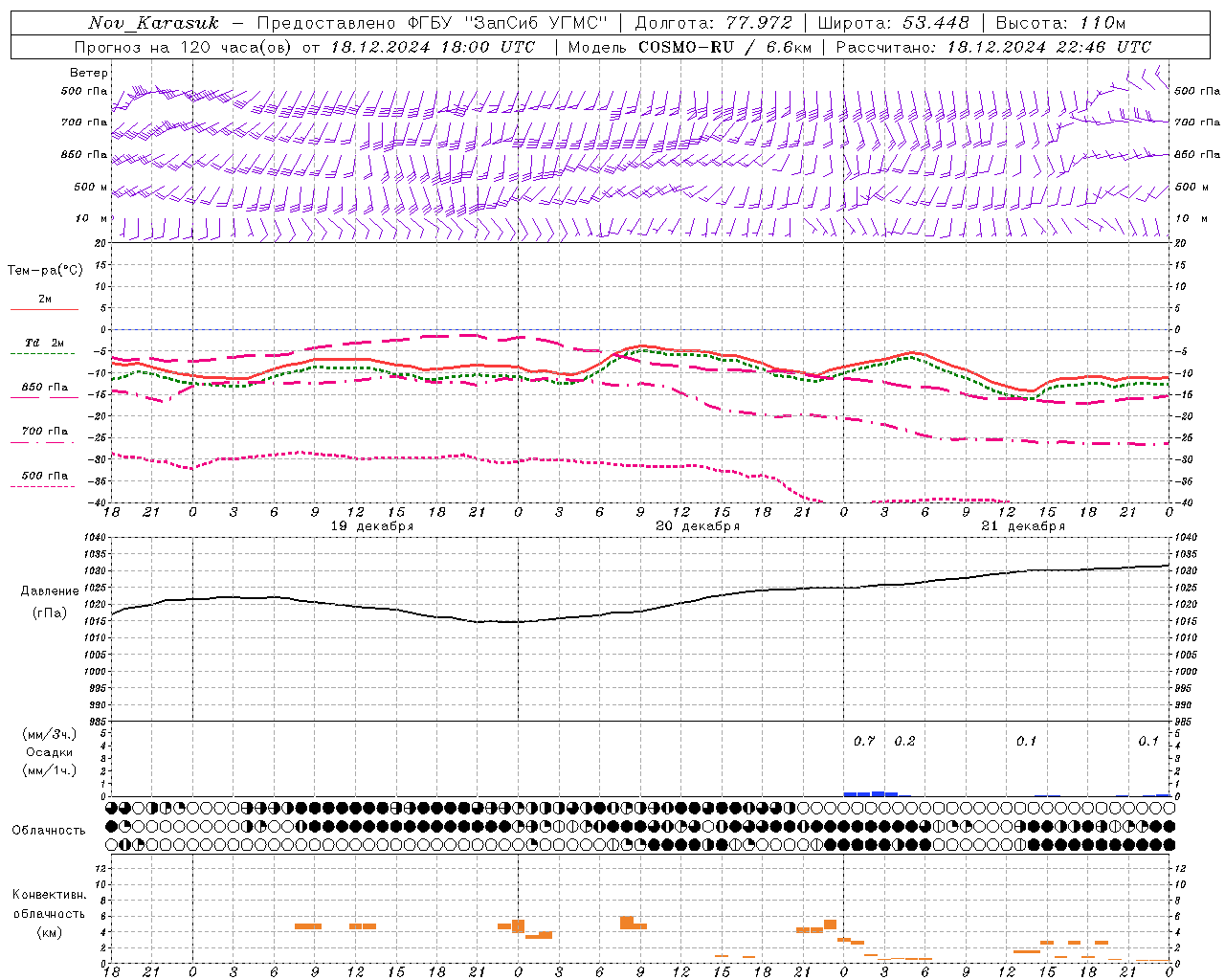This screenshot has height=980, width=1225.
Task: Click the Осадки precipitation label
Action: point(50,752)
